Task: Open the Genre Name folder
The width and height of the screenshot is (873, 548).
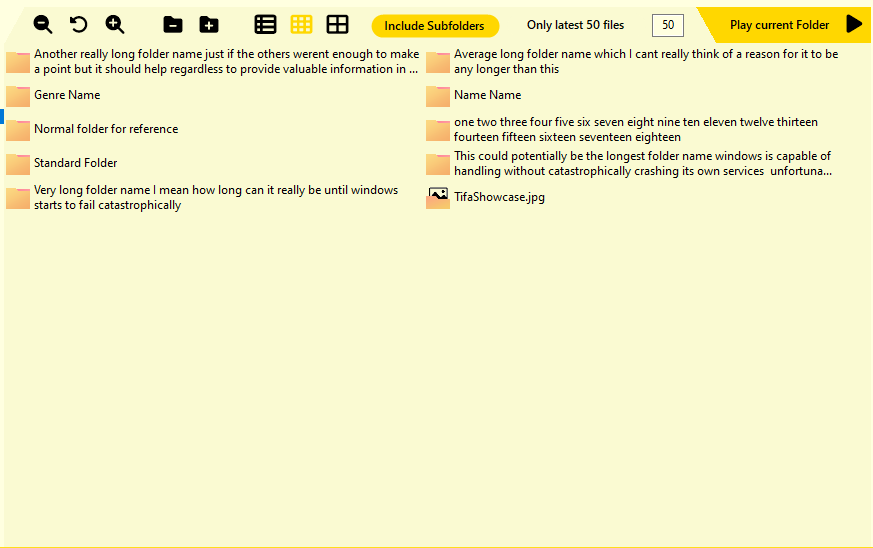Action: (67, 95)
